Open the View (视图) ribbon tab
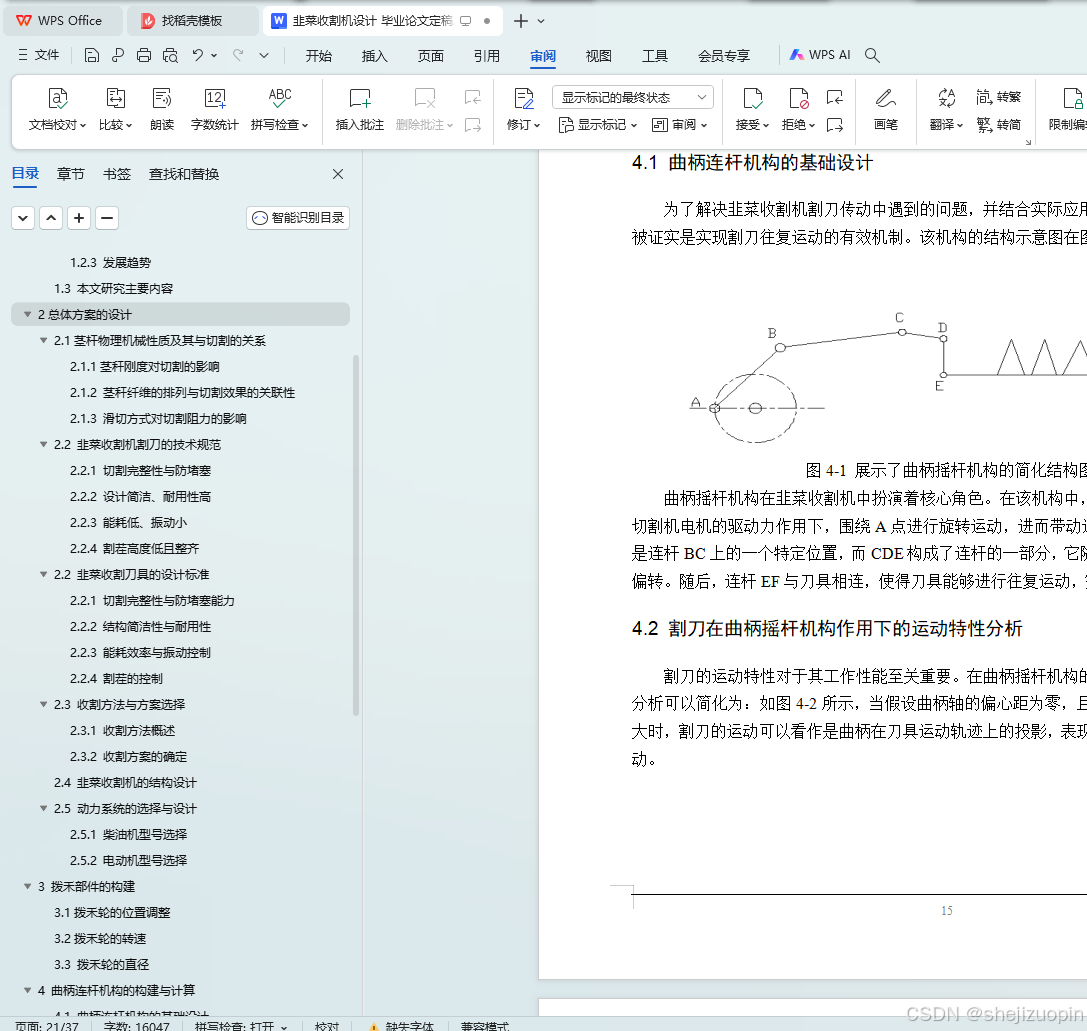Screen dimensions: 1087x1031 [598, 55]
